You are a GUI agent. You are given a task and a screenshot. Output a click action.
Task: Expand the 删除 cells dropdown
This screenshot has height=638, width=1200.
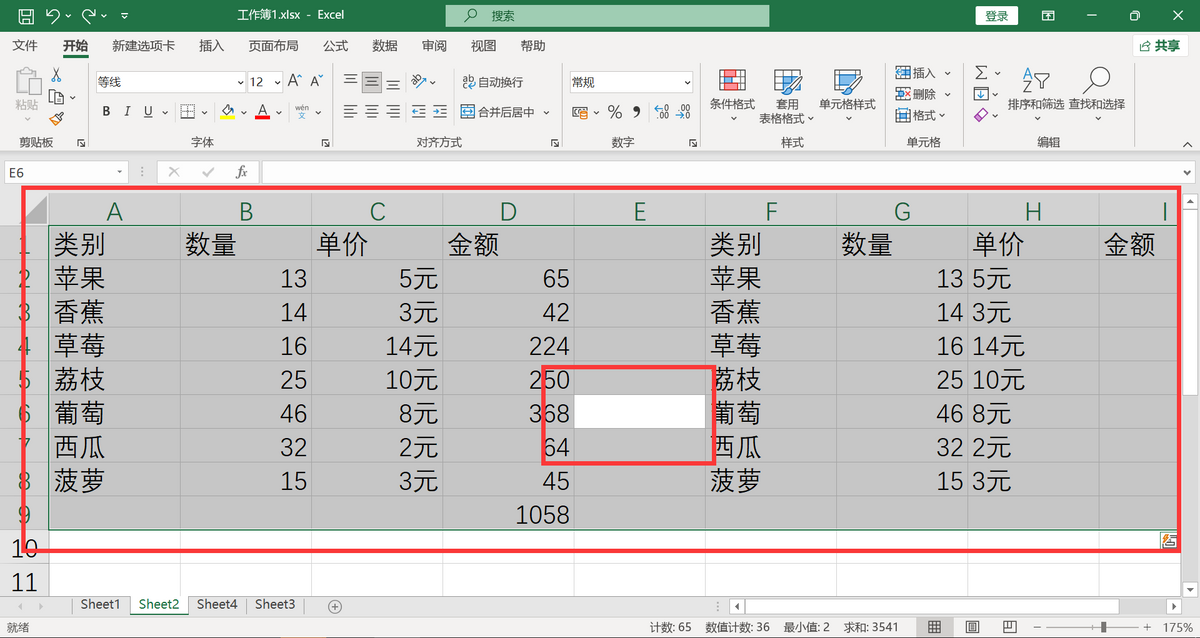[947, 94]
